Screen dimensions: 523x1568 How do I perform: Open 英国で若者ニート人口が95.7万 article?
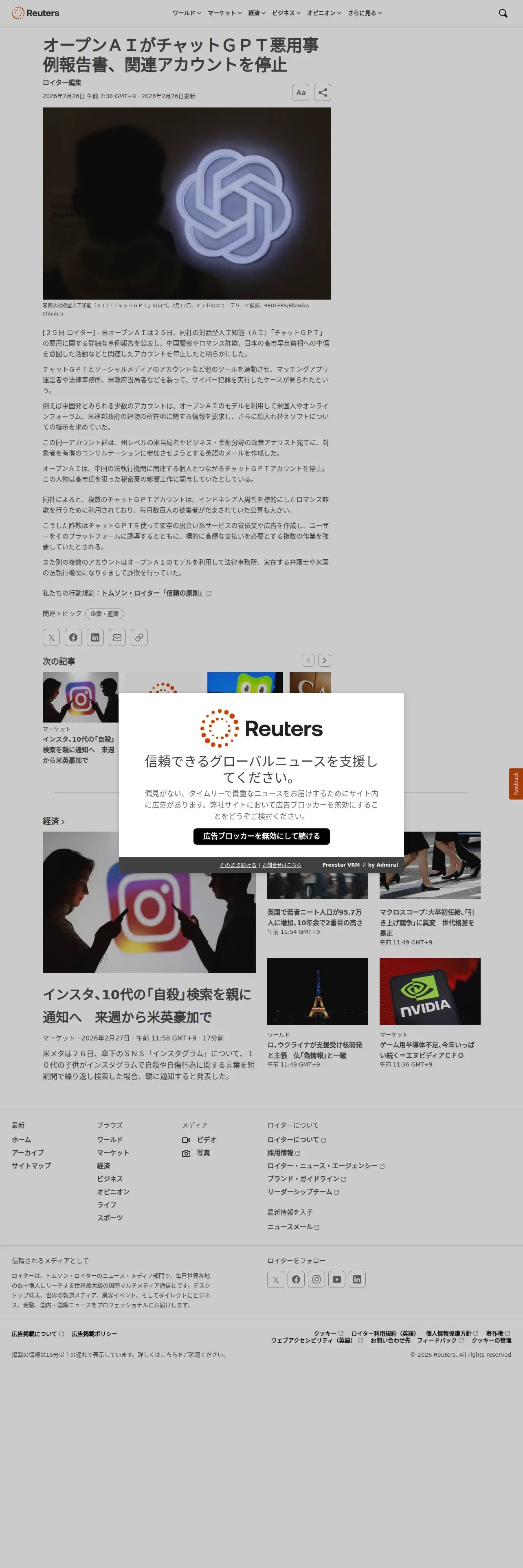[315, 917]
